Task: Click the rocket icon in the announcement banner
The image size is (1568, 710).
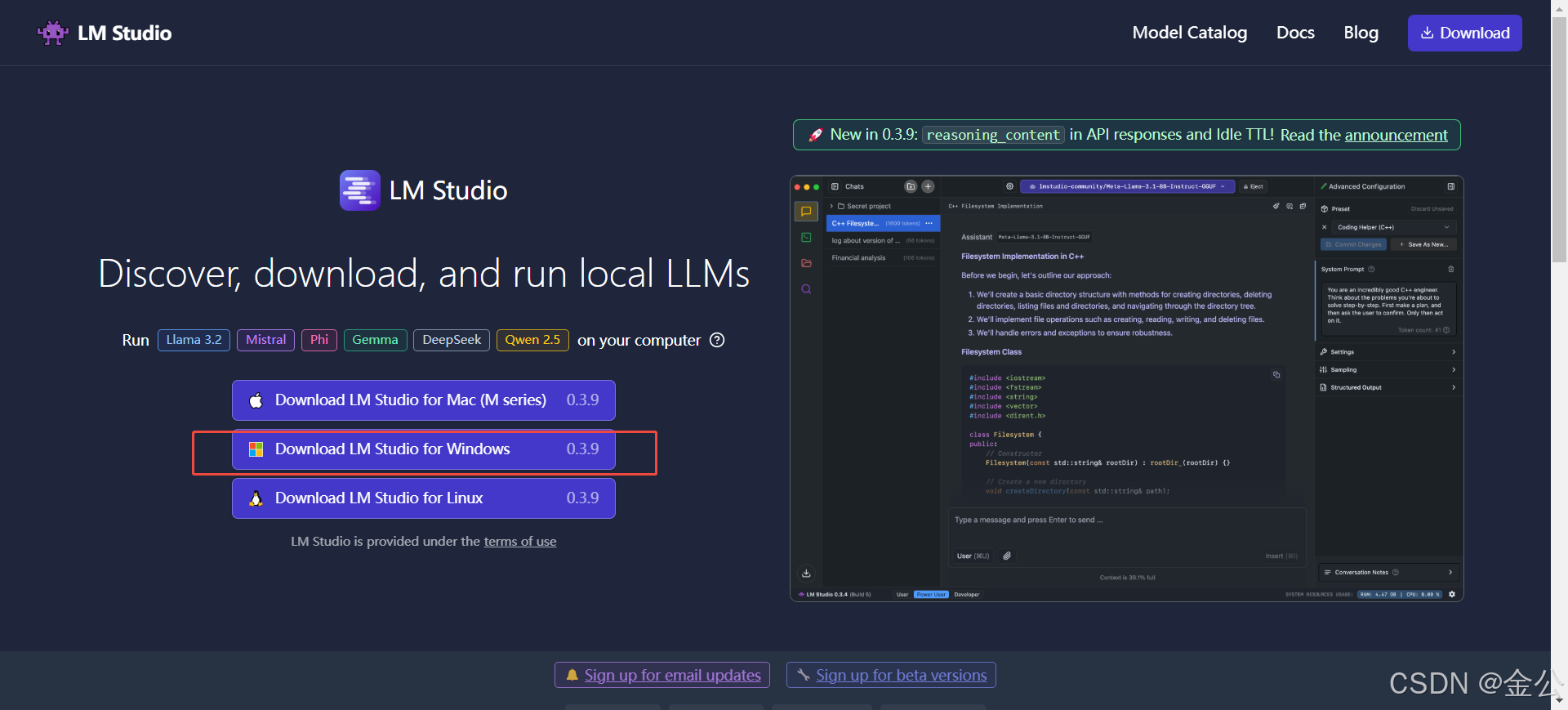Action: tap(815, 135)
